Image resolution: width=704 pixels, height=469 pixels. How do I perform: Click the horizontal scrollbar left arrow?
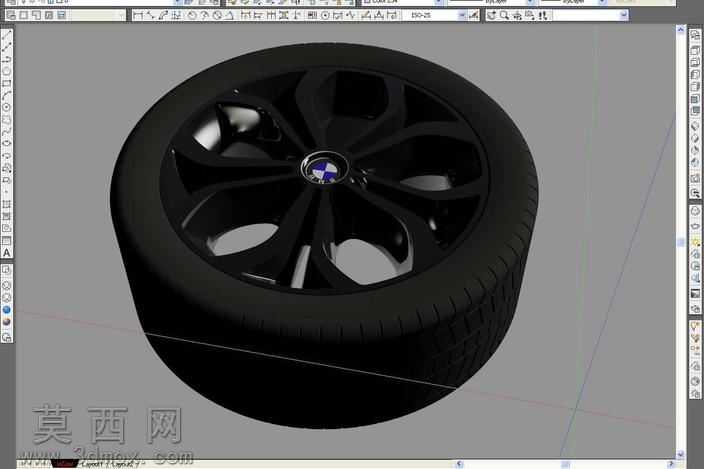(x=459, y=464)
